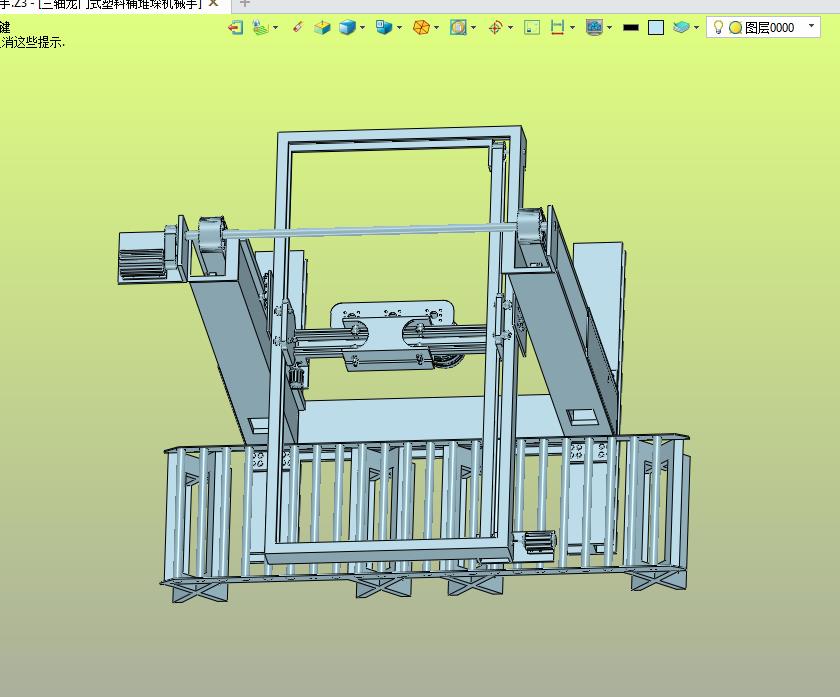Click the section view frame icon
The image size is (840, 697).
[x=458, y=27]
